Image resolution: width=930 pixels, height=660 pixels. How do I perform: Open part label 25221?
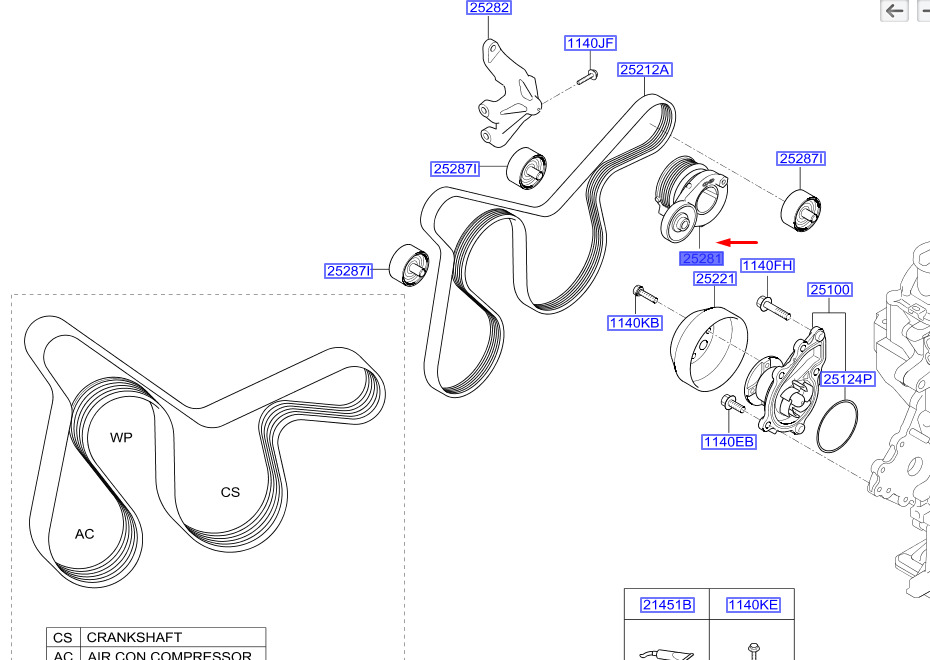coord(715,279)
